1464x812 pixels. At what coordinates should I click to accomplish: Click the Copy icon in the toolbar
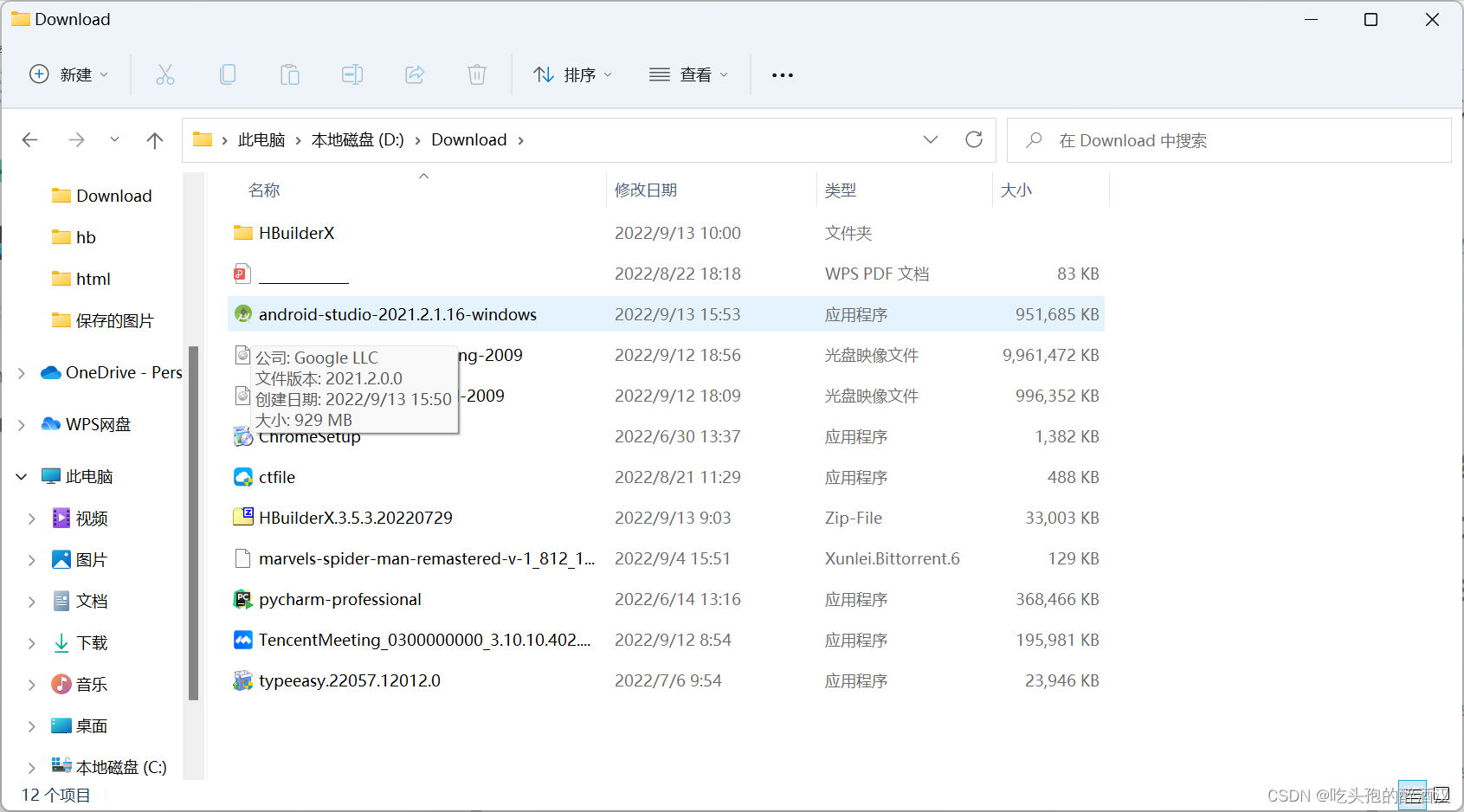point(228,74)
